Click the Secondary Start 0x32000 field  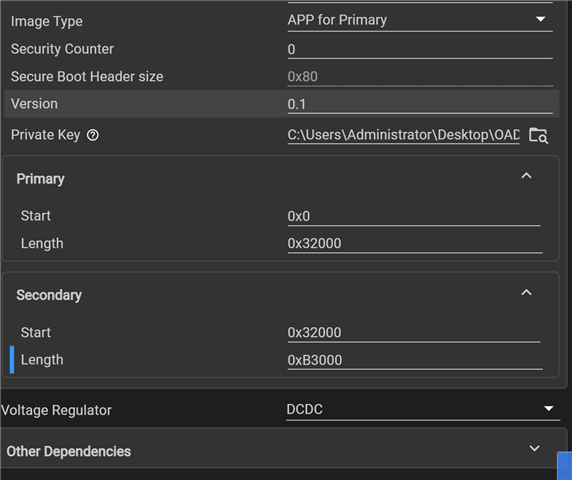click(414, 333)
